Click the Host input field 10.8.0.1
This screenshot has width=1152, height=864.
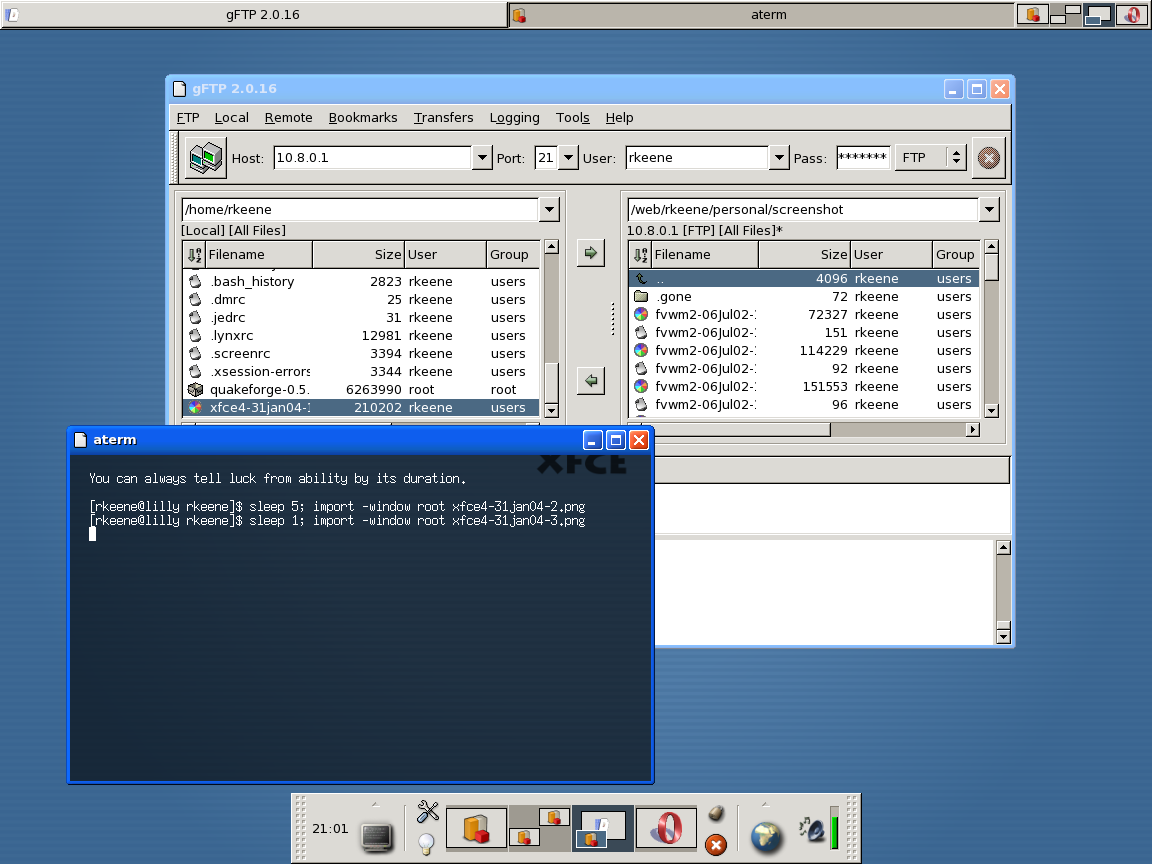point(372,157)
